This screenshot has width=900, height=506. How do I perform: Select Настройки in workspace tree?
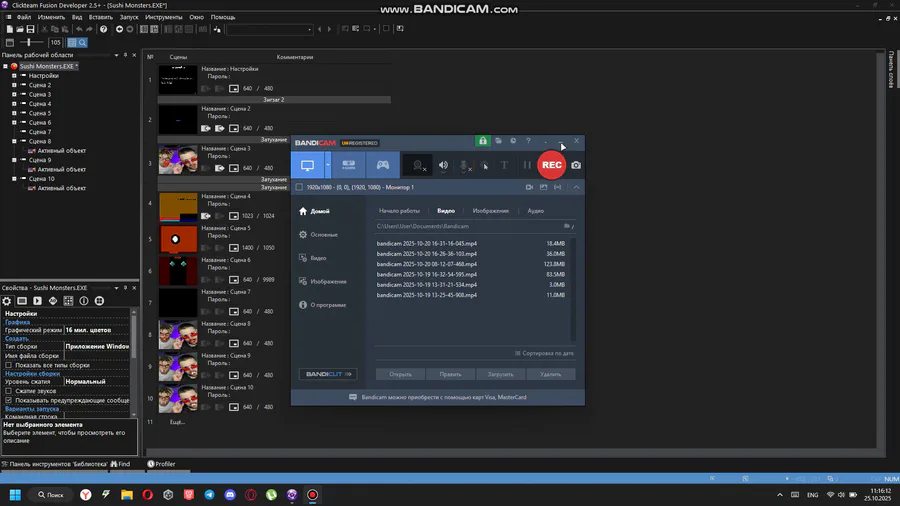[x=44, y=76]
